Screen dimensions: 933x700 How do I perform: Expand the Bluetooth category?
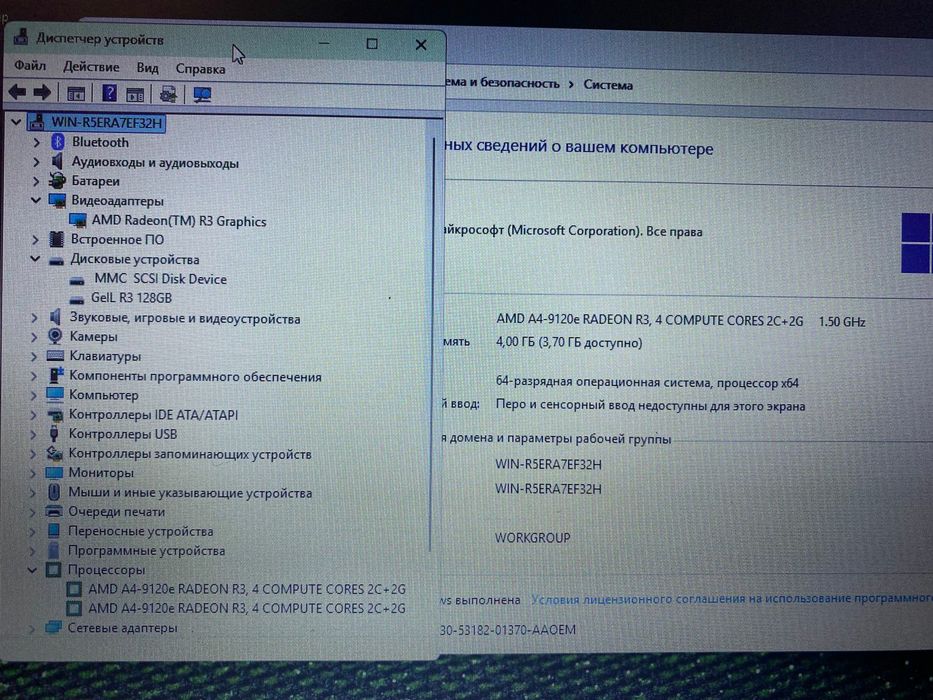[x=36, y=142]
